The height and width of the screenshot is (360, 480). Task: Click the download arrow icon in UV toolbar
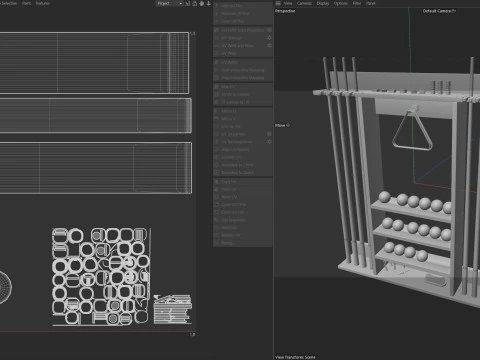209,3
